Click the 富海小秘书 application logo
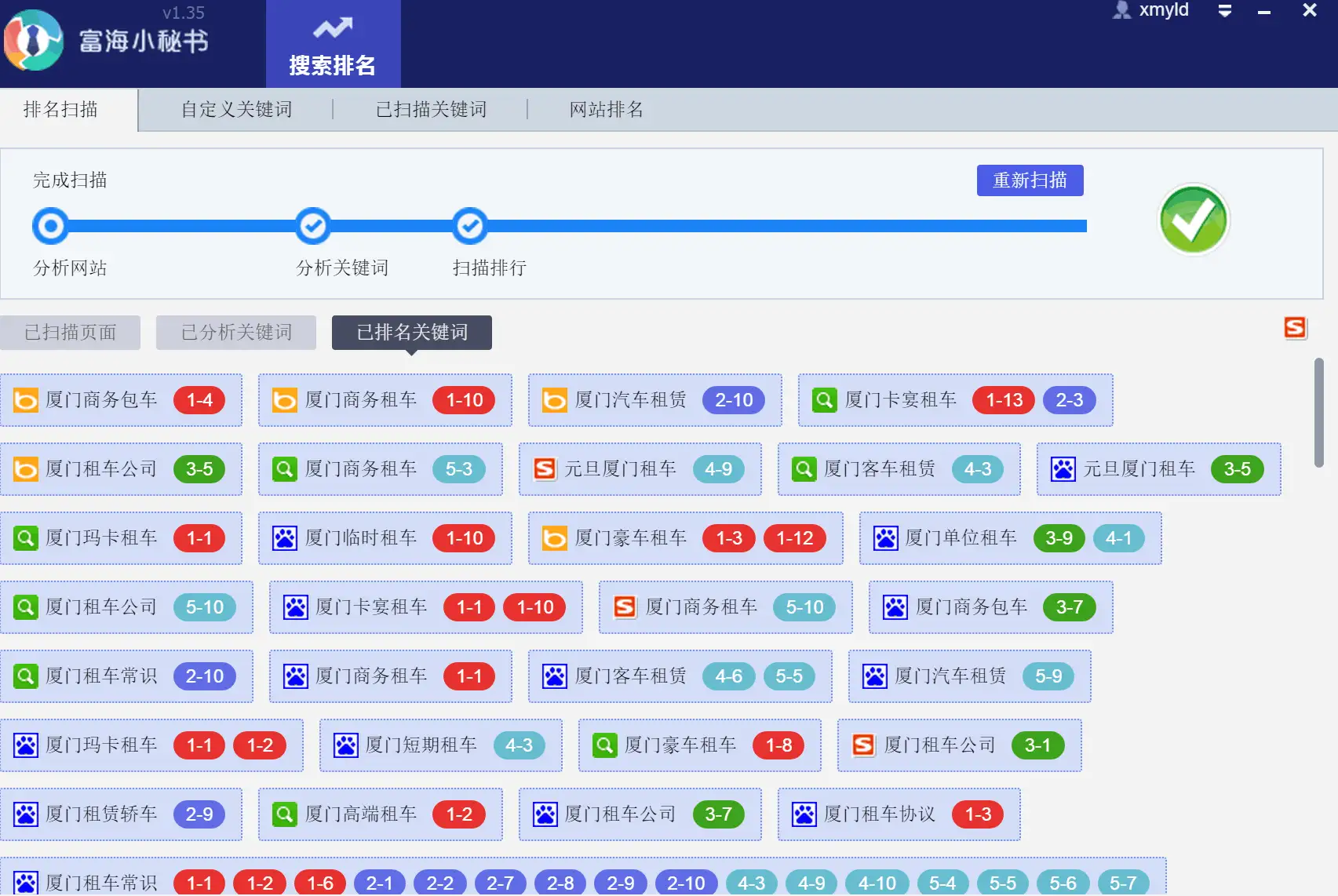 pyautogui.click(x=33, y=41)
